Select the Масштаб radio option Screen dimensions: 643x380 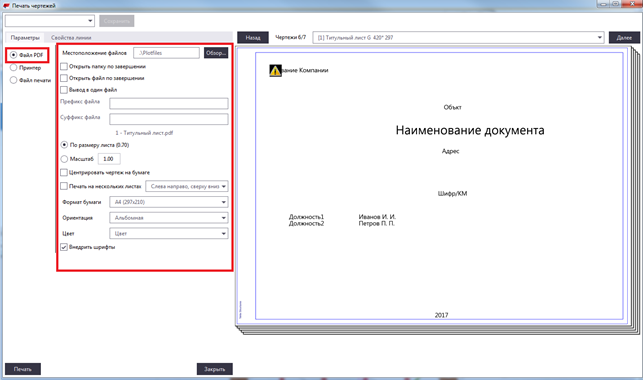click(x=64, y=159)
